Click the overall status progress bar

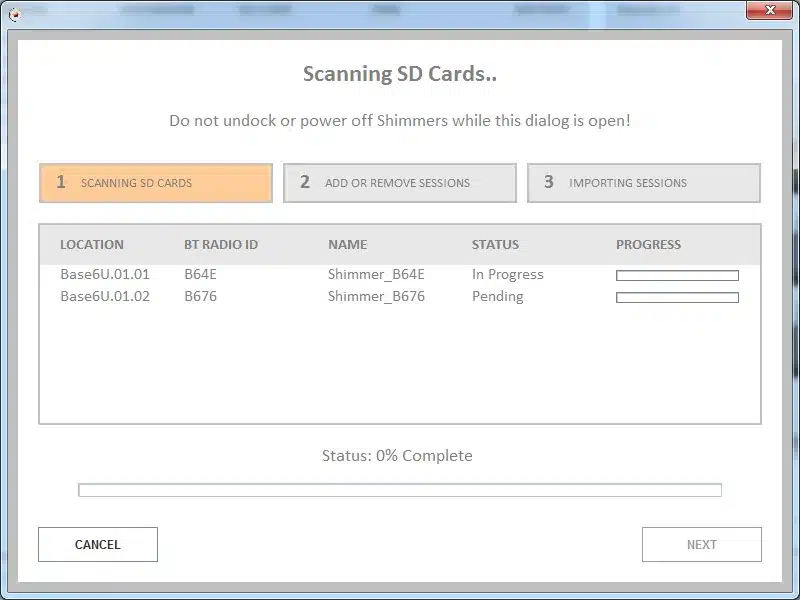tap(399, 490)
